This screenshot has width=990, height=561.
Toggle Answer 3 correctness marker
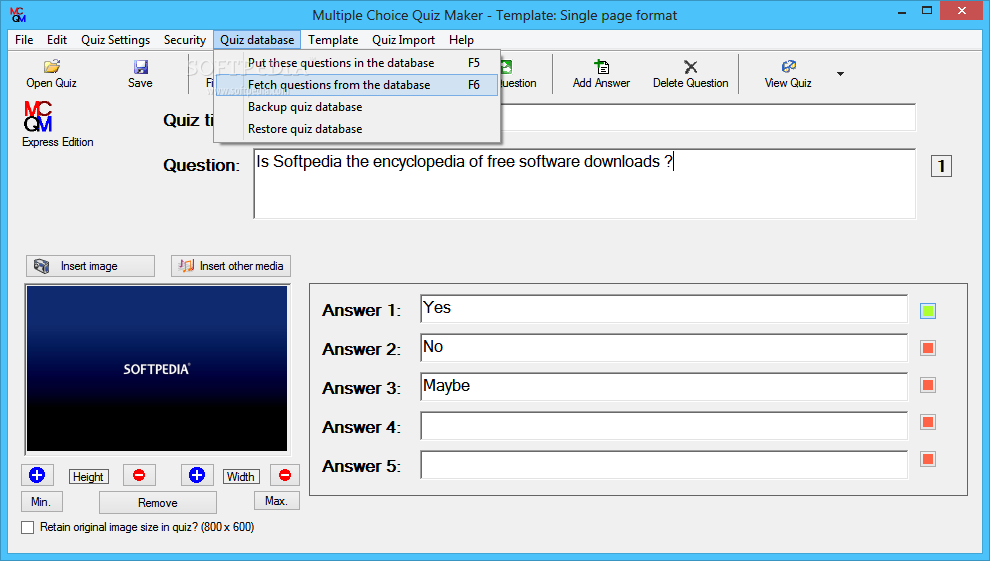(927, 385)
